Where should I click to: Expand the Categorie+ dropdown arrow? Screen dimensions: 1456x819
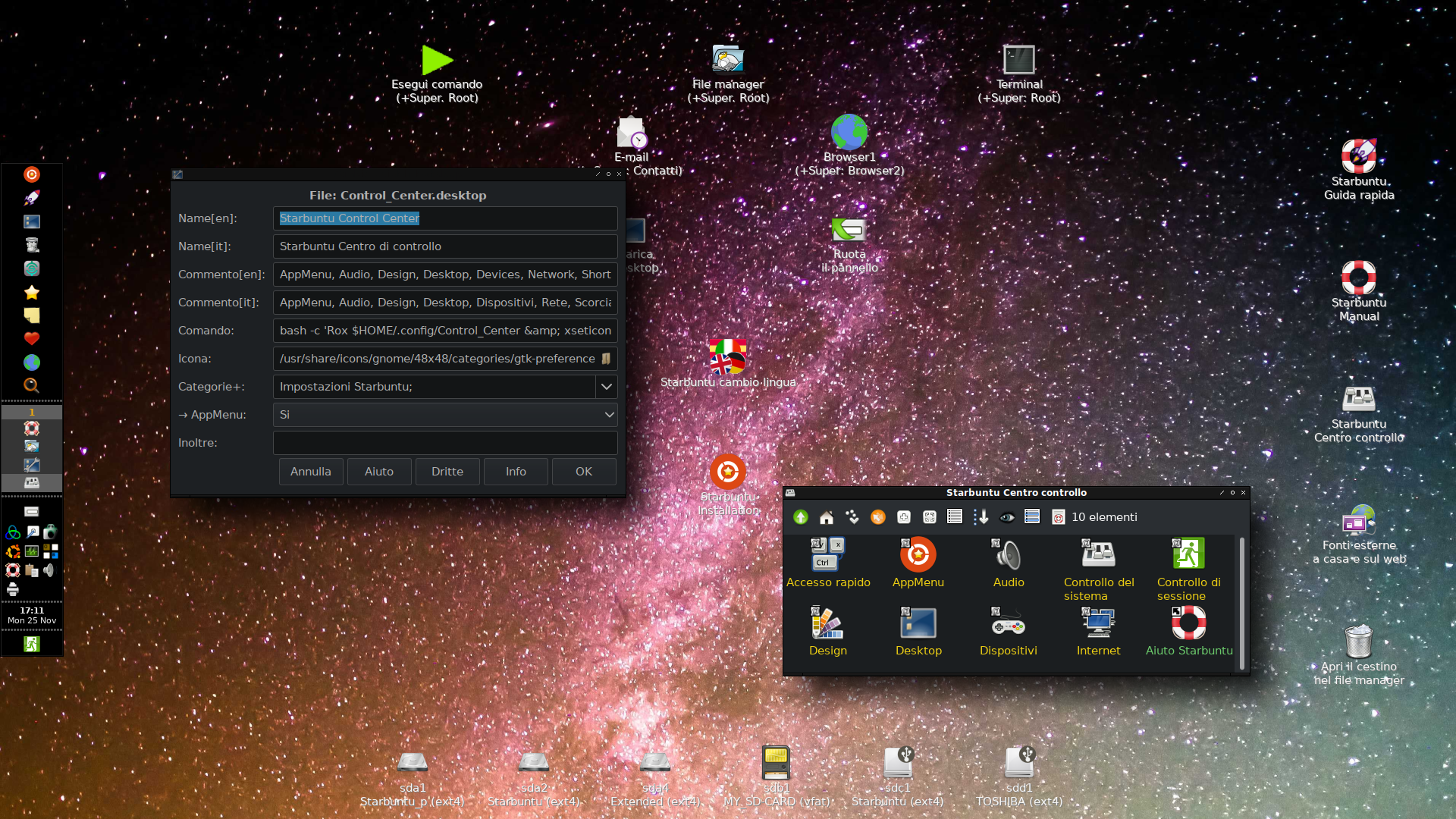[607, 387]
